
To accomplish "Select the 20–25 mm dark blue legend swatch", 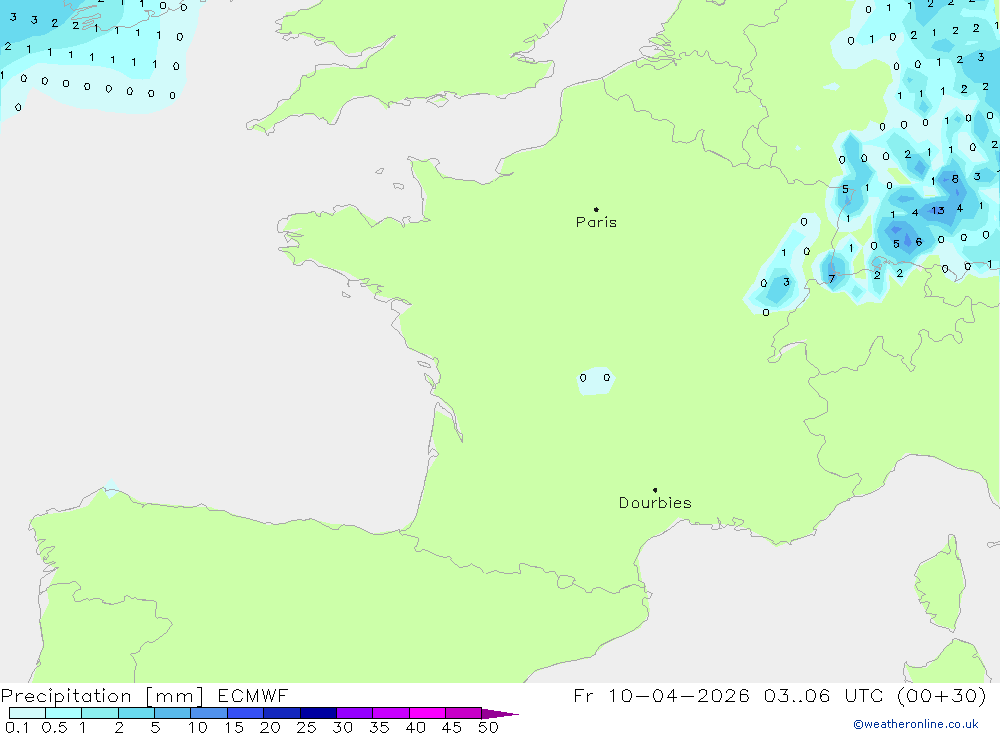I will (x=282, y=713).
